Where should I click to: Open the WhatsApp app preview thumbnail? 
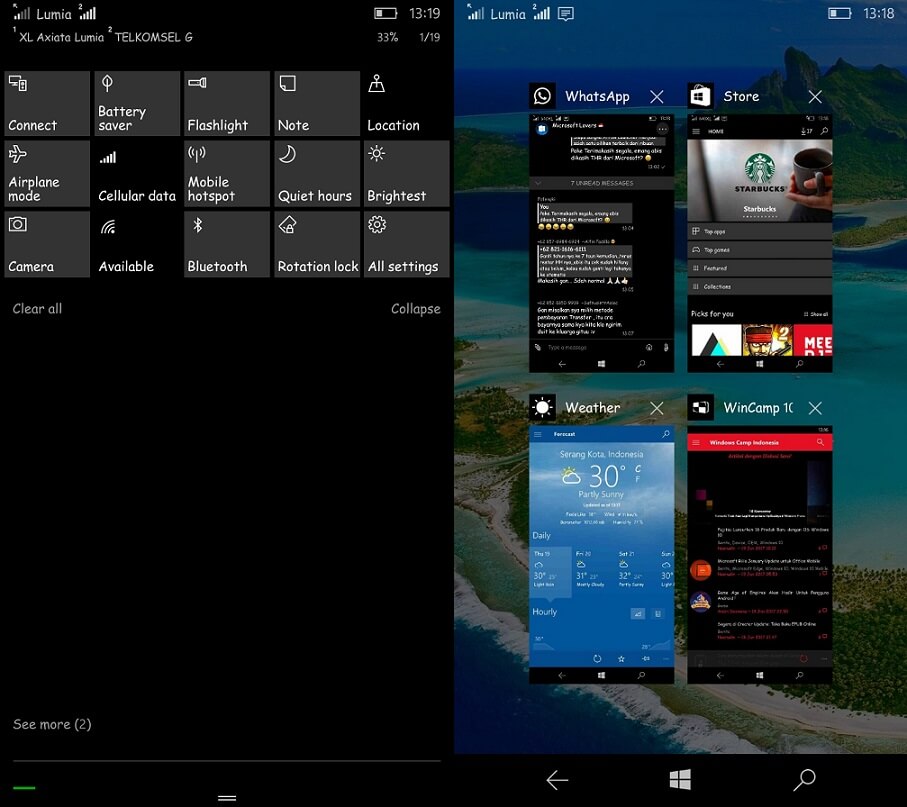tap(602, 243)
